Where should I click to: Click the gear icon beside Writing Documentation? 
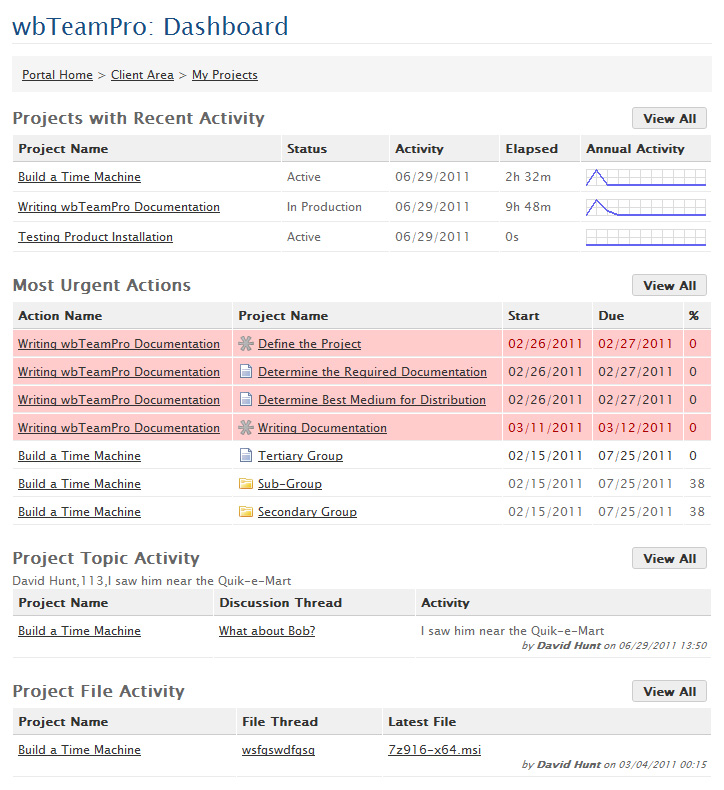click(x=246, y=428)
